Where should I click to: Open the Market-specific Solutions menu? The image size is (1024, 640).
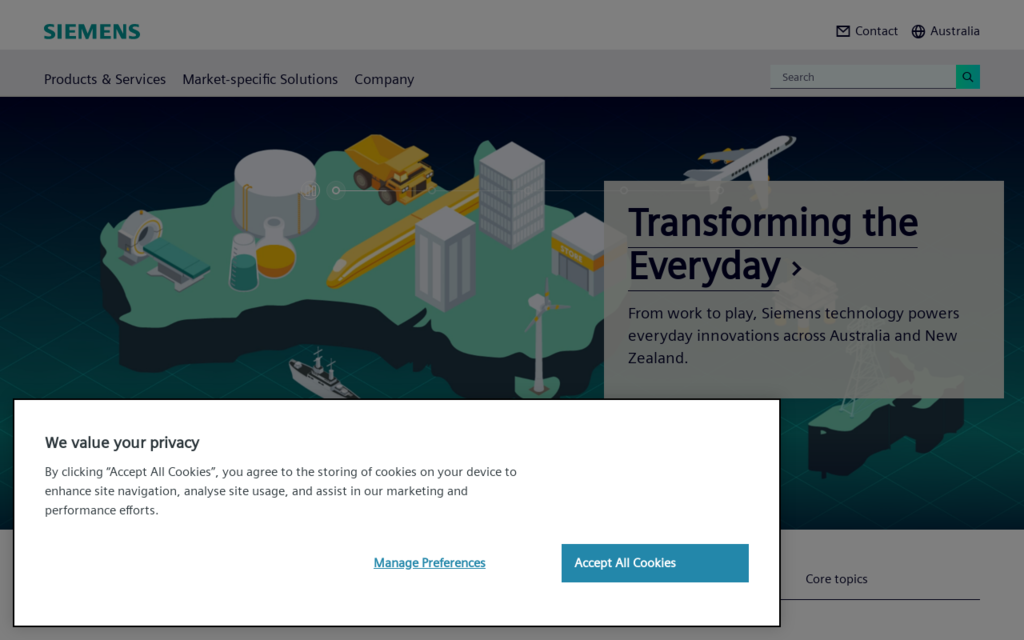(x=260, y=79)
